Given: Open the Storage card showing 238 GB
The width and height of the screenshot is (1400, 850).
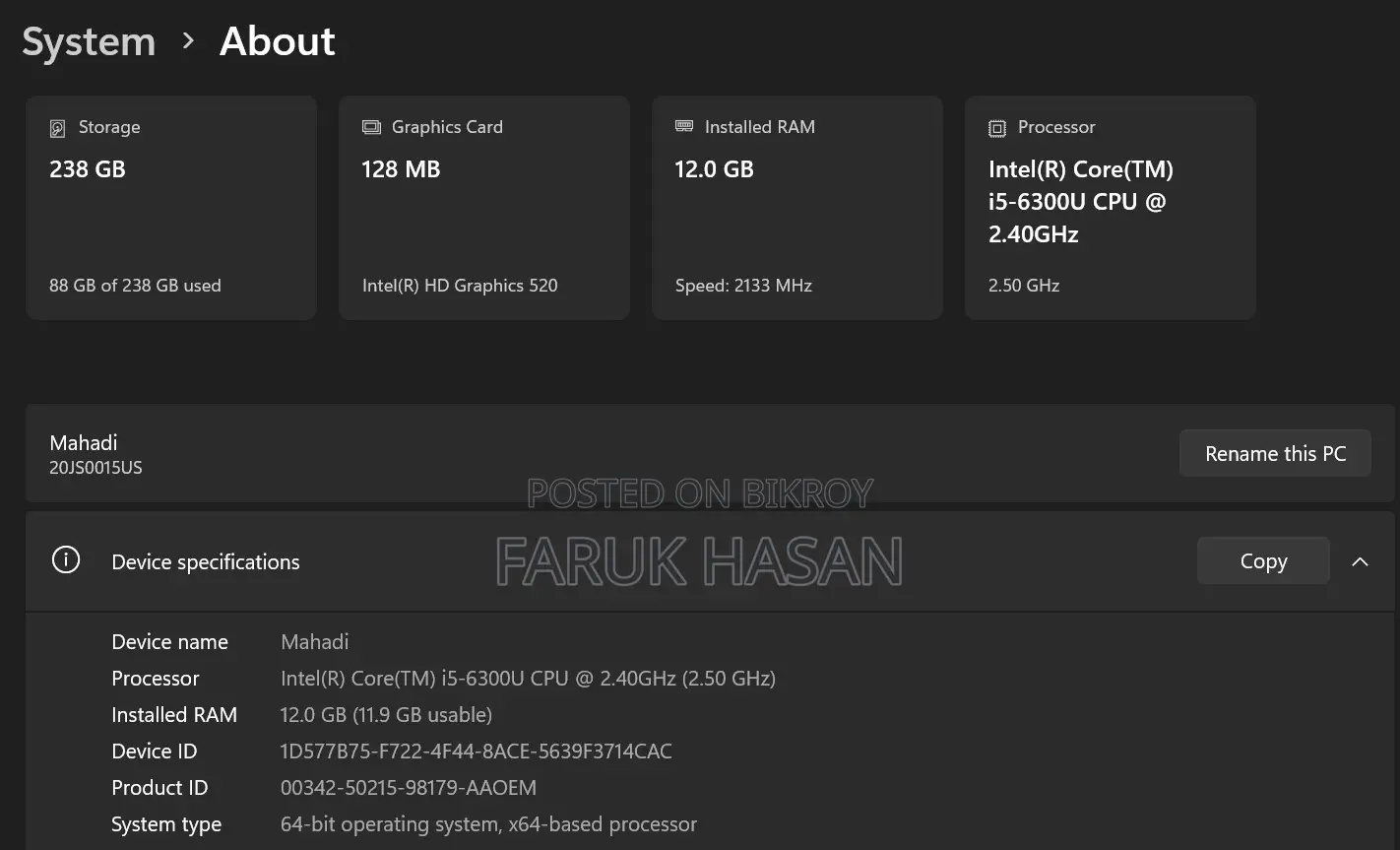Looking at the screenshot, I should pos(171,208).
